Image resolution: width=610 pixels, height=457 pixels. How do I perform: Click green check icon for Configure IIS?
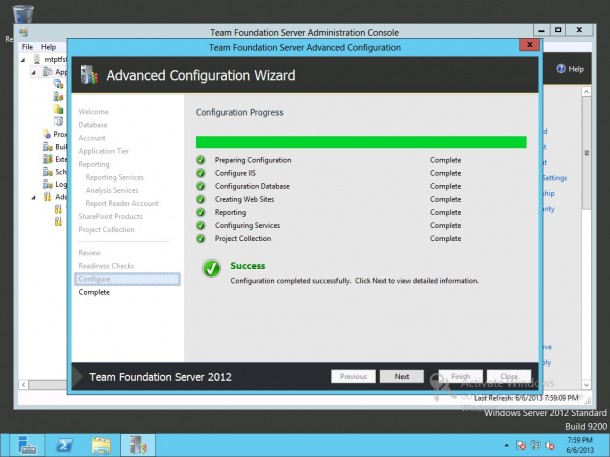point(201,173)
